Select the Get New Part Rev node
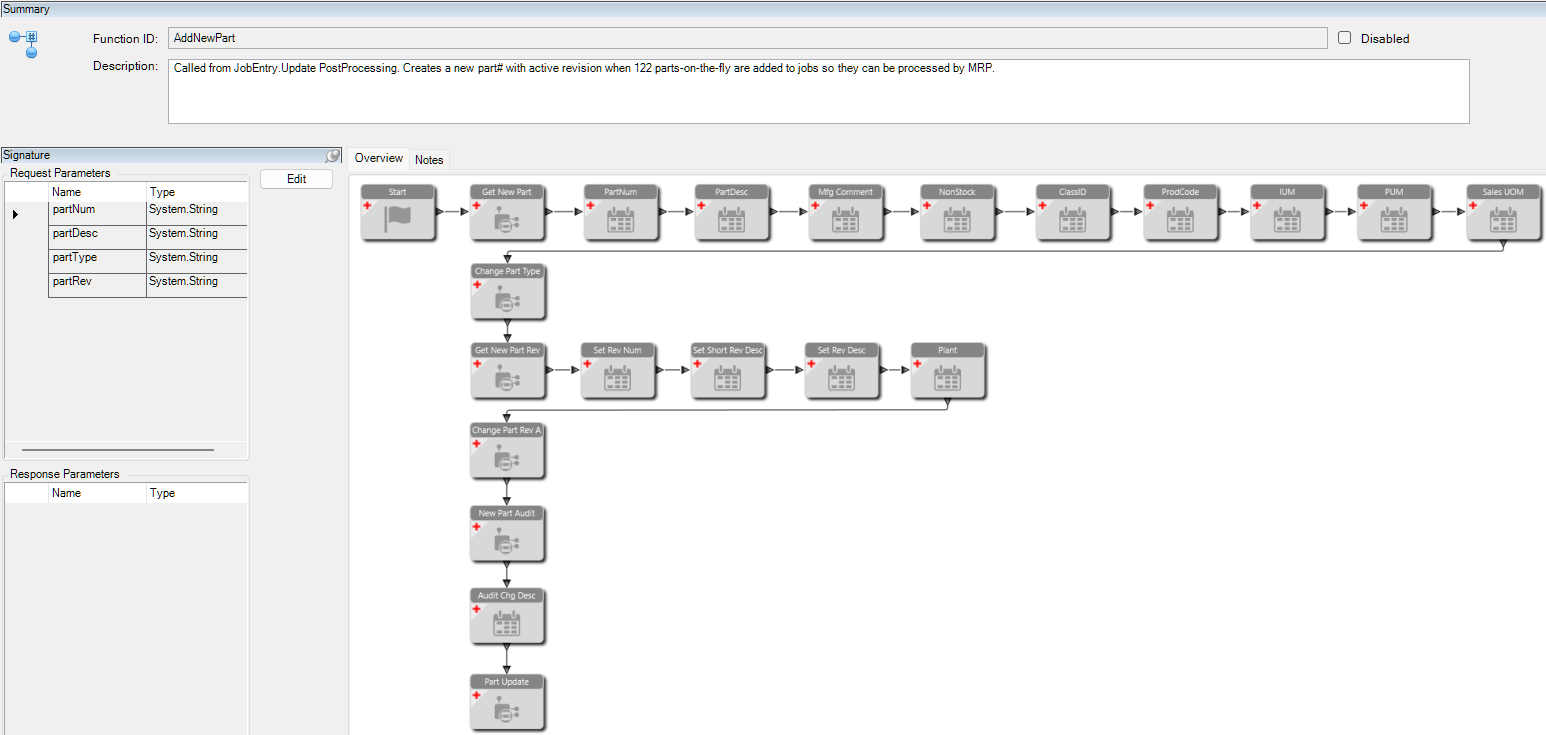 [x=508, y=371]
